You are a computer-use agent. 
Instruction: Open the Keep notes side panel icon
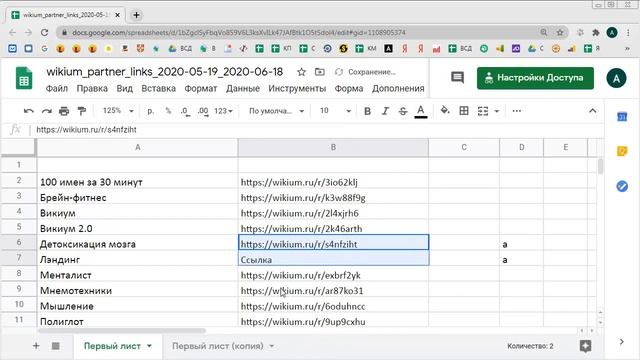[622, 151]
